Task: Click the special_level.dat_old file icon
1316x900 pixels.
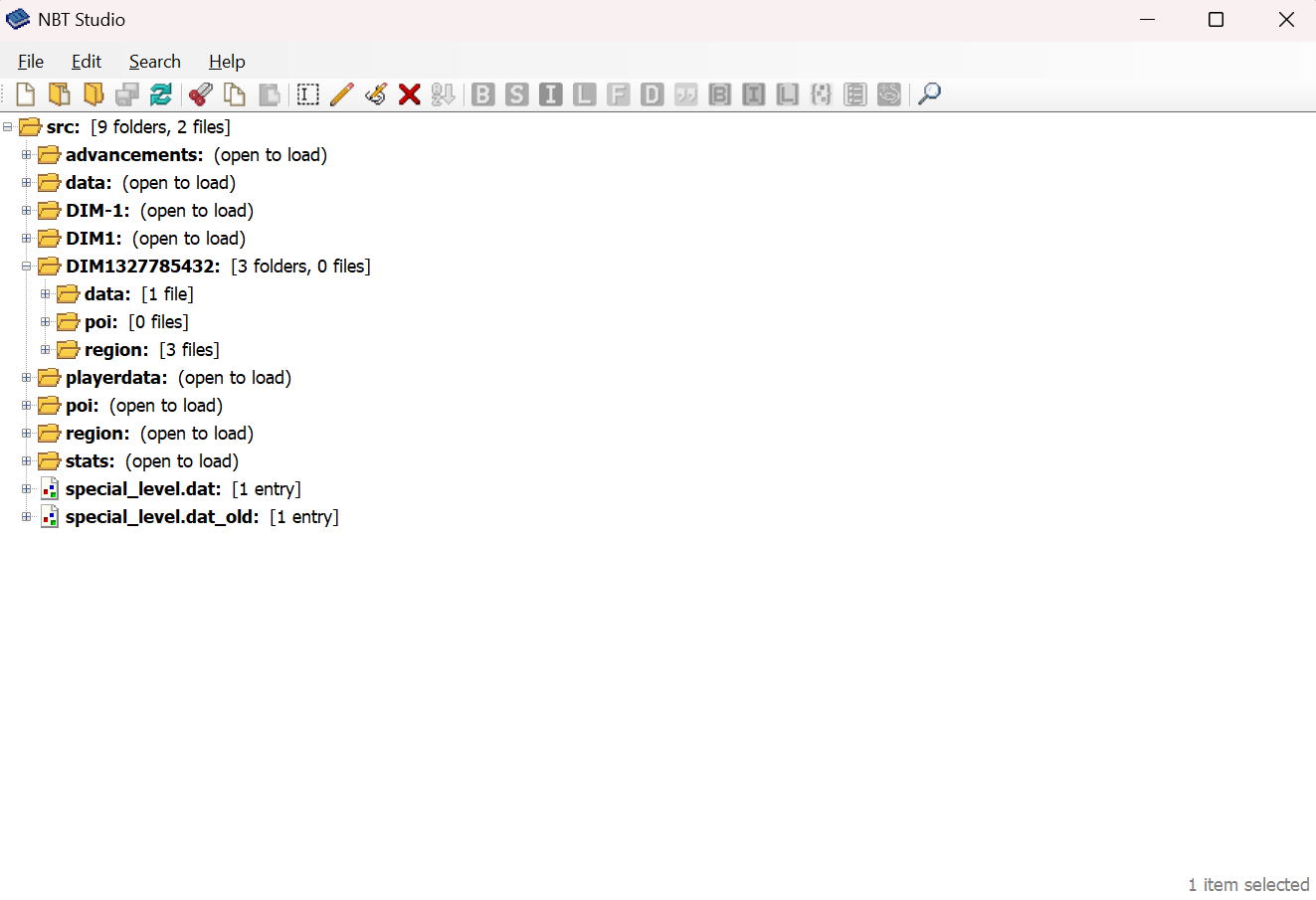Action: pyautogui.click(x=50, y=517)
